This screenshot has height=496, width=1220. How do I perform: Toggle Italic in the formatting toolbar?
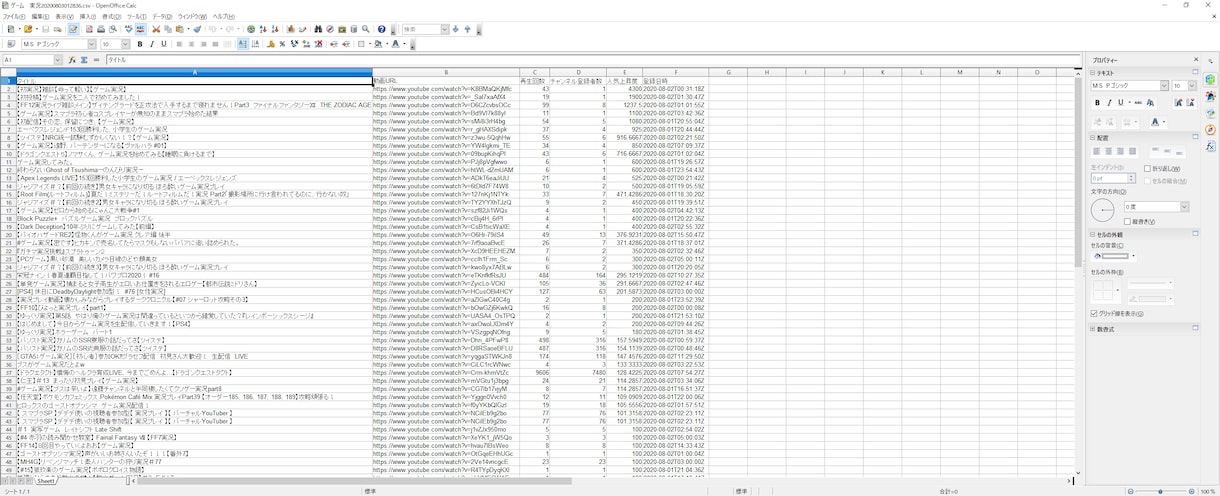152,44
